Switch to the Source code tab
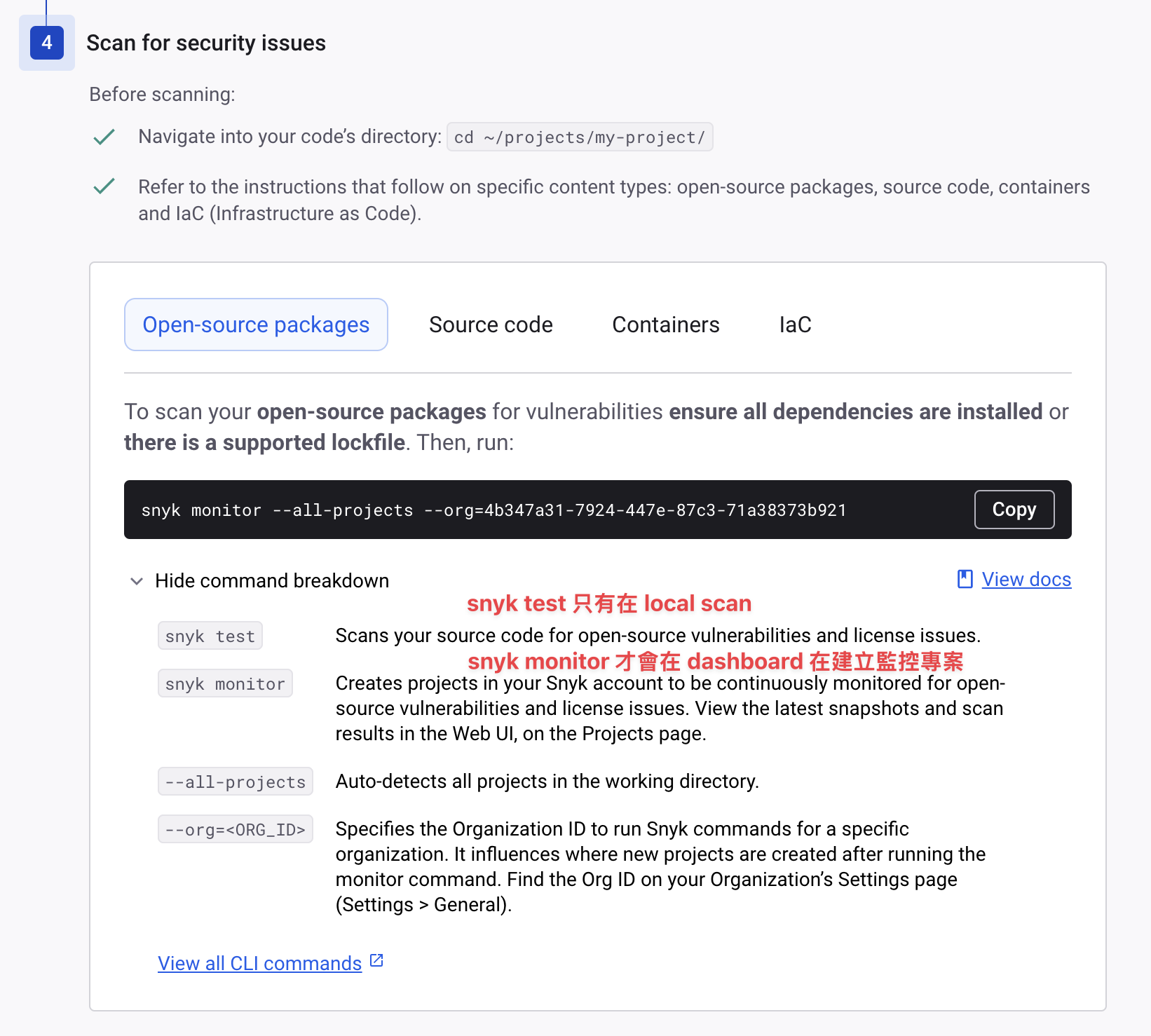The height and width of the screenshot is (1036, 1151). 491,325
